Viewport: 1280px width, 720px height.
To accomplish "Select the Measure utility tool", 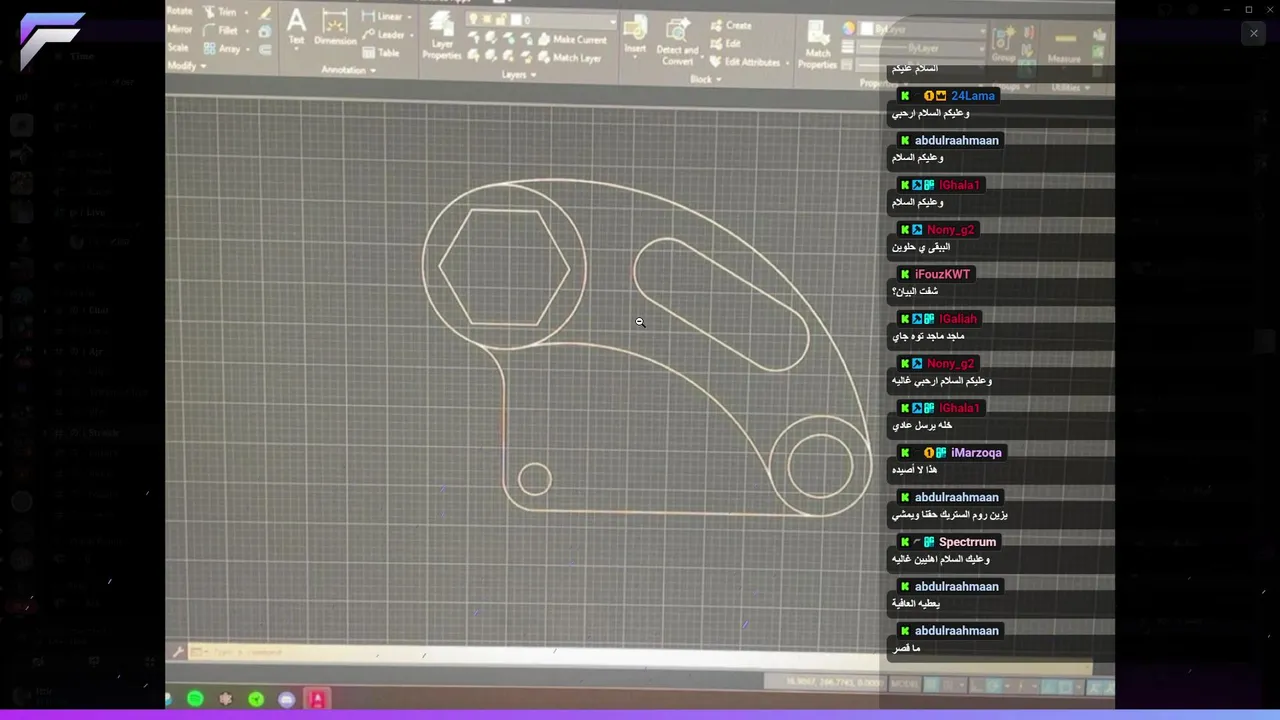I will 1064,46.
